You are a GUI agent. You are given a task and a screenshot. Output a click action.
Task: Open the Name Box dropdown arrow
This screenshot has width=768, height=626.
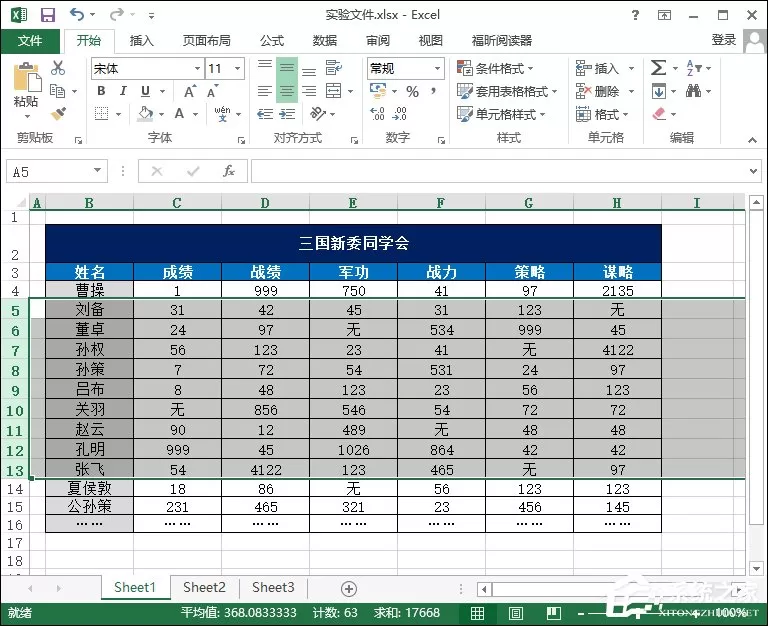tap(97, 171)
